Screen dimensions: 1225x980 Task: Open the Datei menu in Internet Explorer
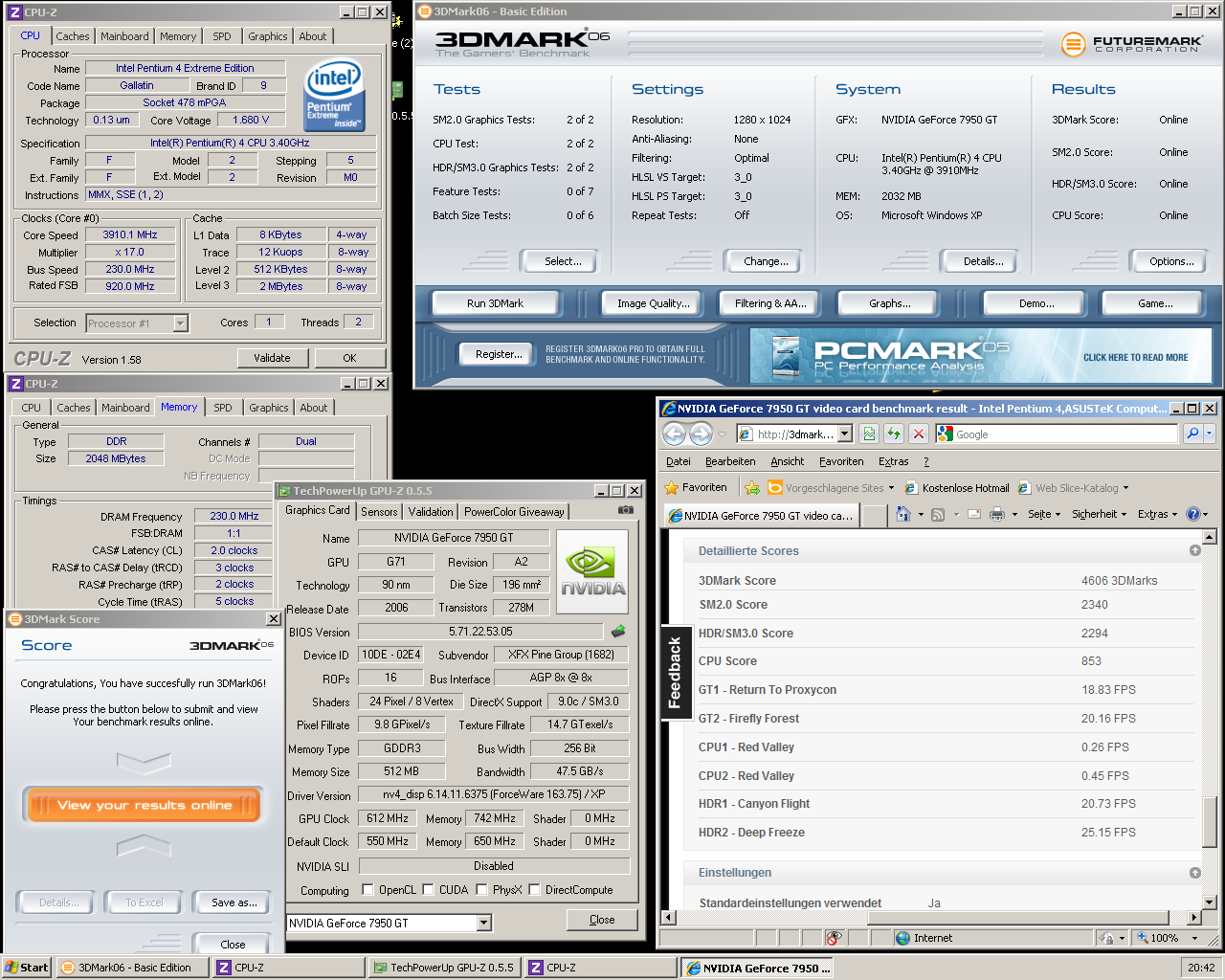679,461
